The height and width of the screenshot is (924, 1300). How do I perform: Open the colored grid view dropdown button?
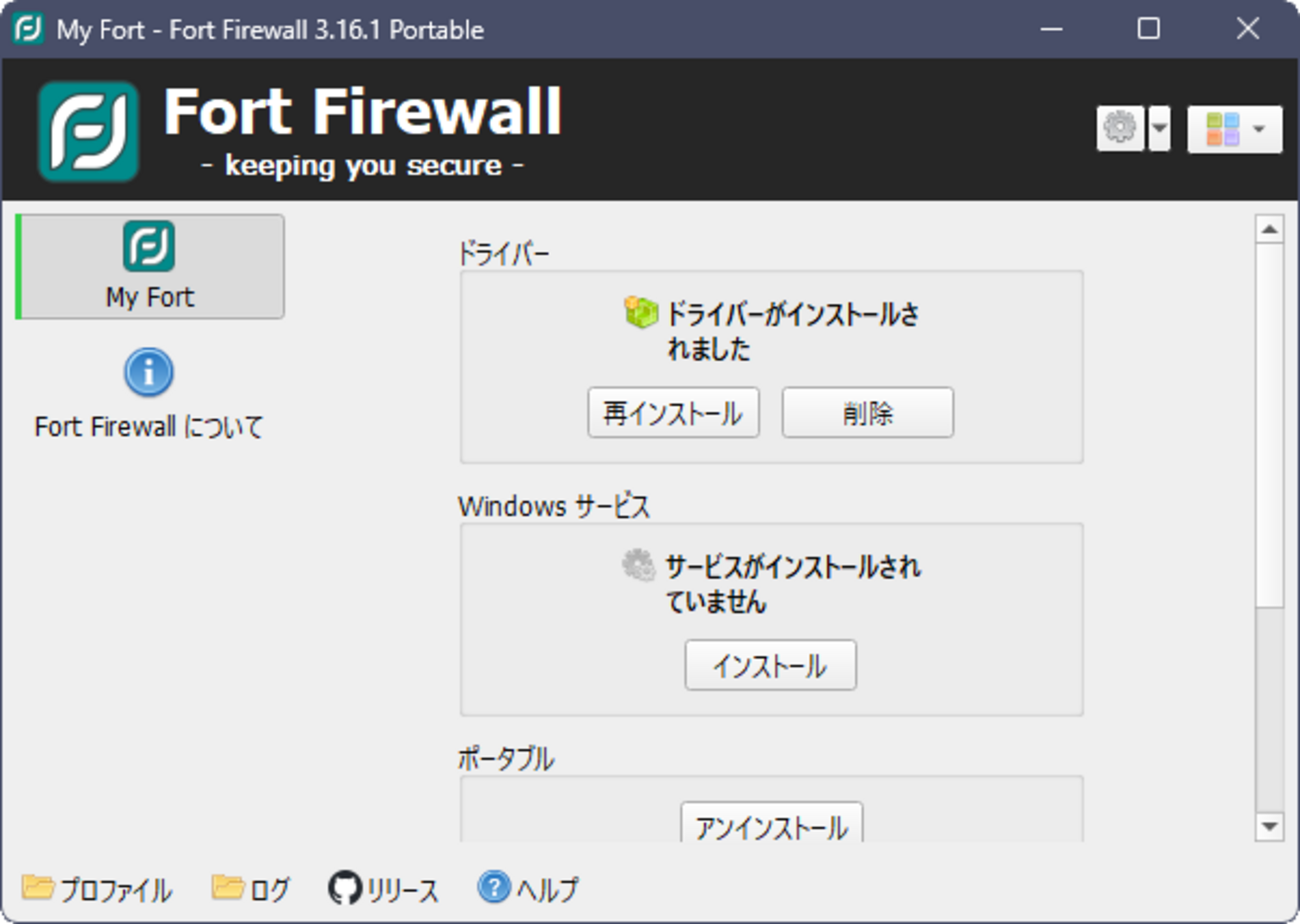[1235, 129]
